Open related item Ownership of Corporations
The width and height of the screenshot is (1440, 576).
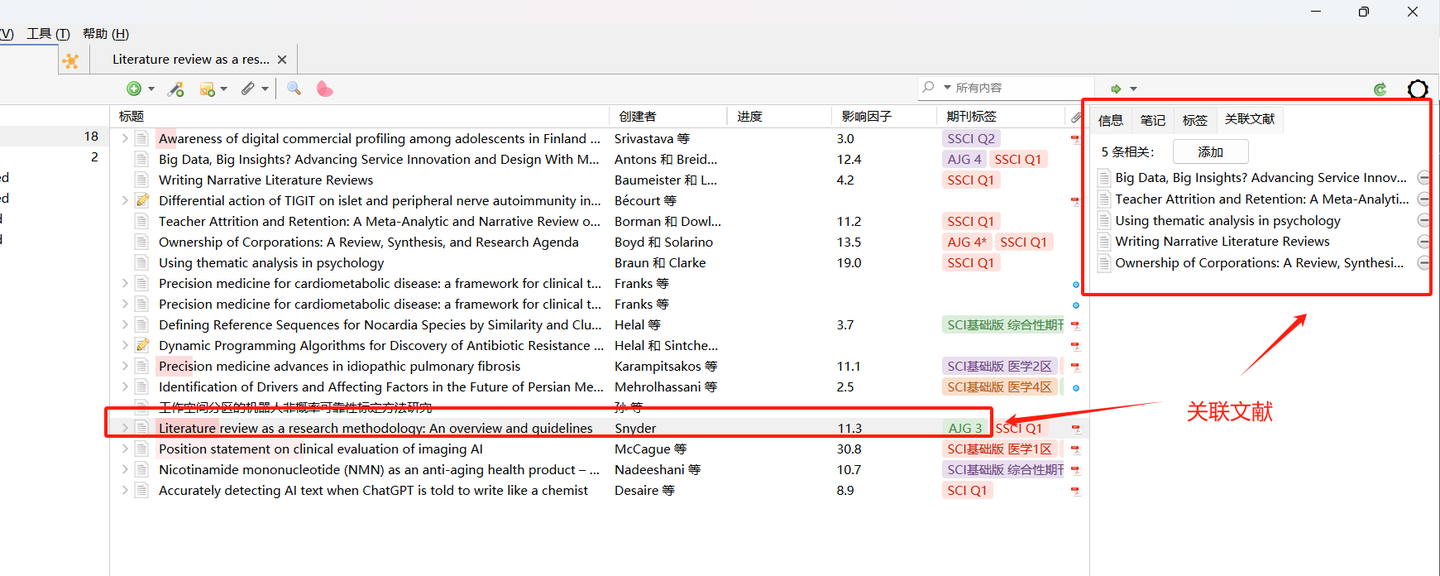click(1261, 263)
